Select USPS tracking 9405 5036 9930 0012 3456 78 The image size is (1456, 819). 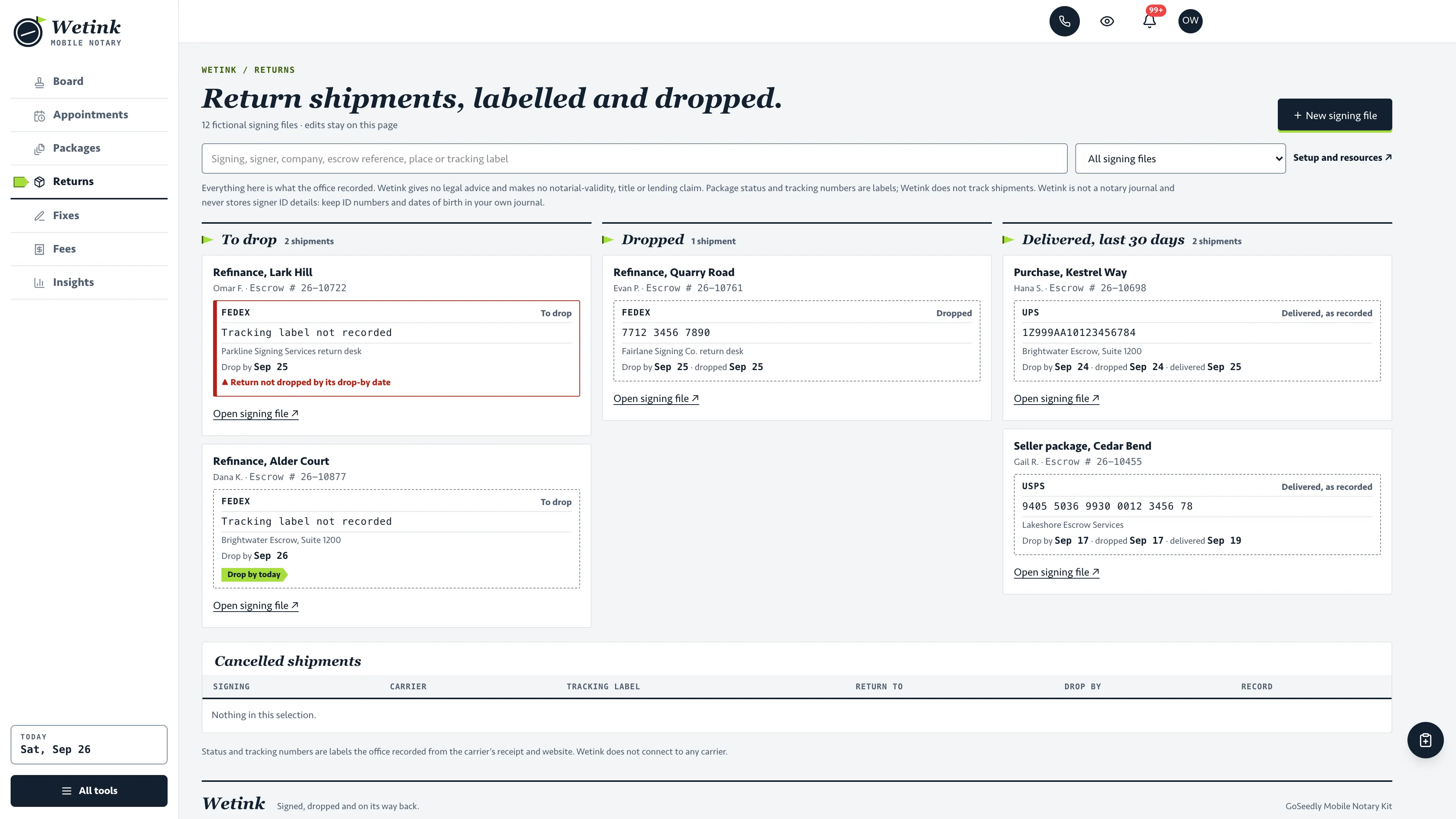1107,506
